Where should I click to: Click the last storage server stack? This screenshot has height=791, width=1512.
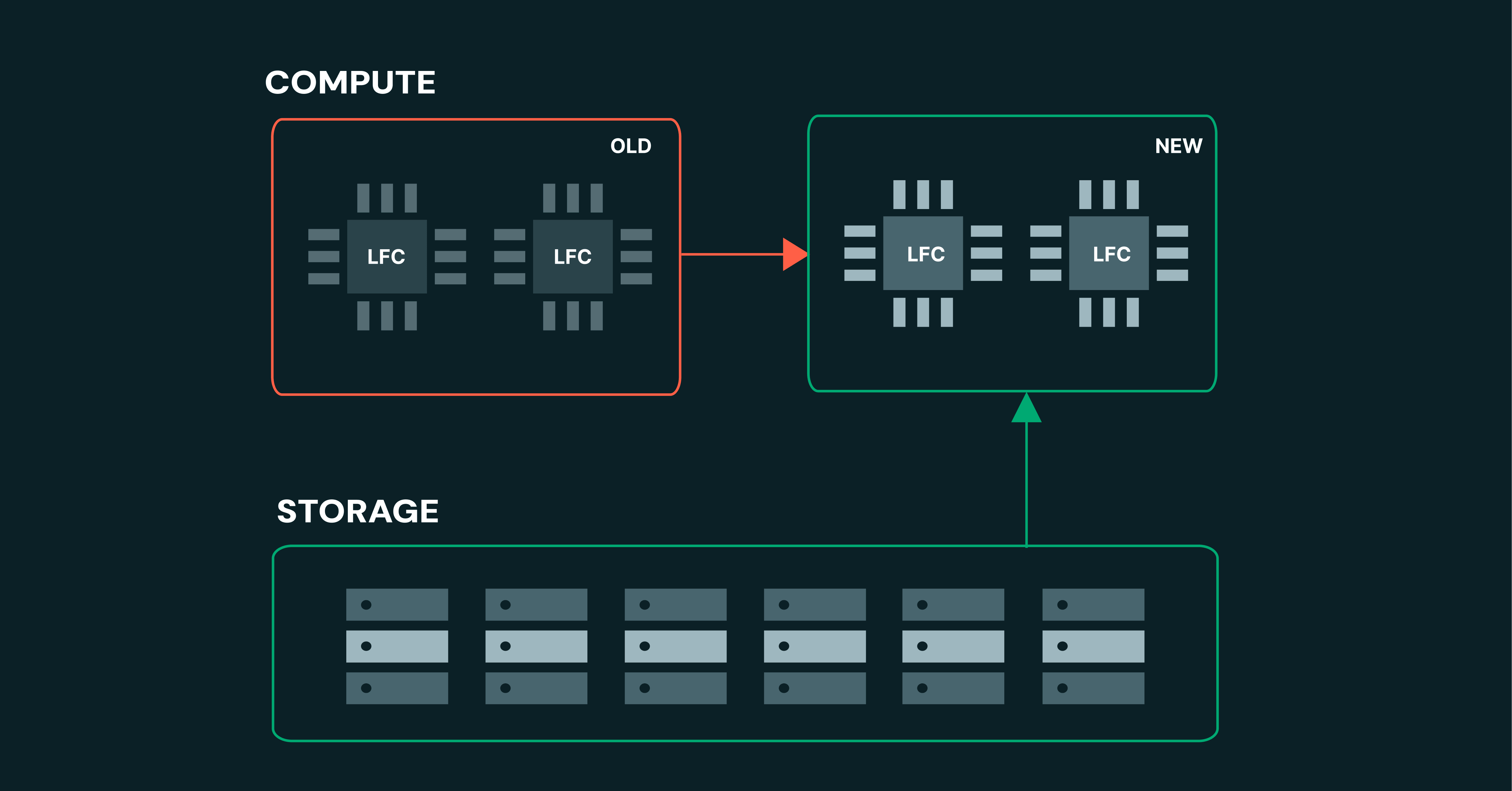(1093, 646)
